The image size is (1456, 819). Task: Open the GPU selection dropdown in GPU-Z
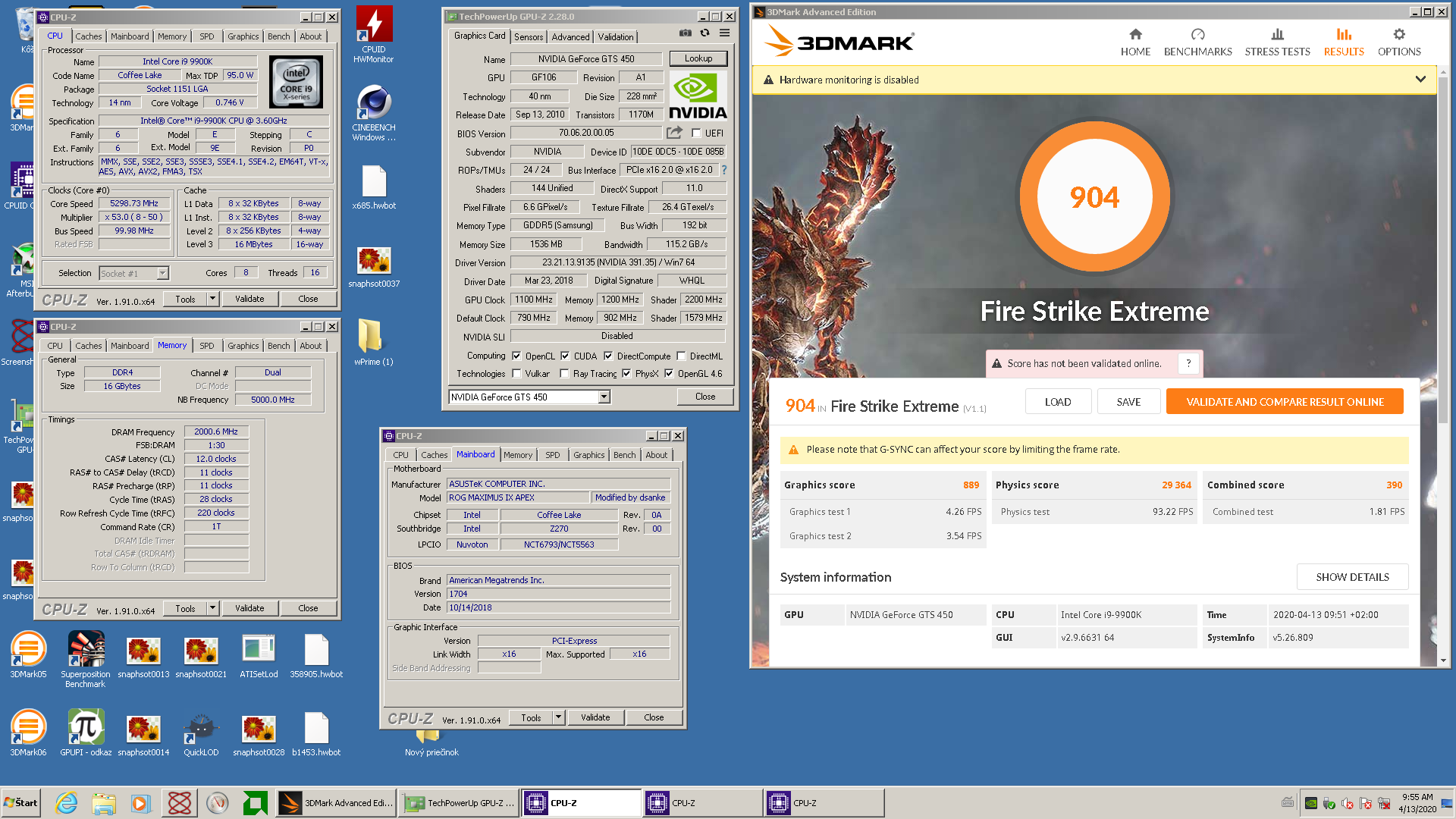tap(604, 397)
